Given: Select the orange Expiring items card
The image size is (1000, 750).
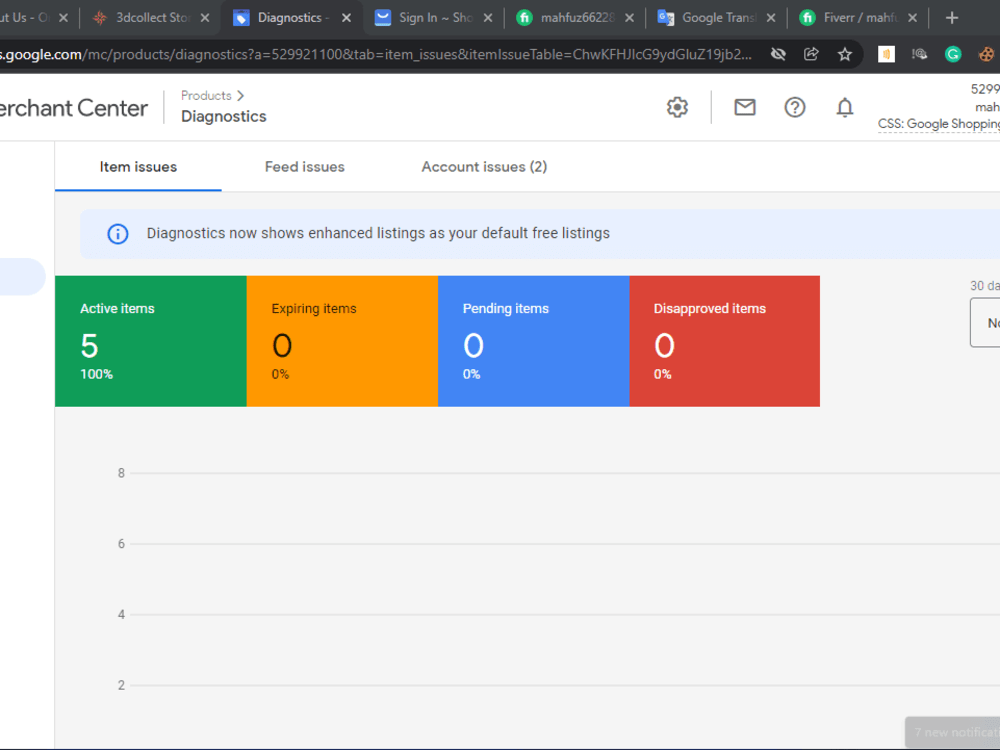Looking at the screenshot, I should coord(342,341).
